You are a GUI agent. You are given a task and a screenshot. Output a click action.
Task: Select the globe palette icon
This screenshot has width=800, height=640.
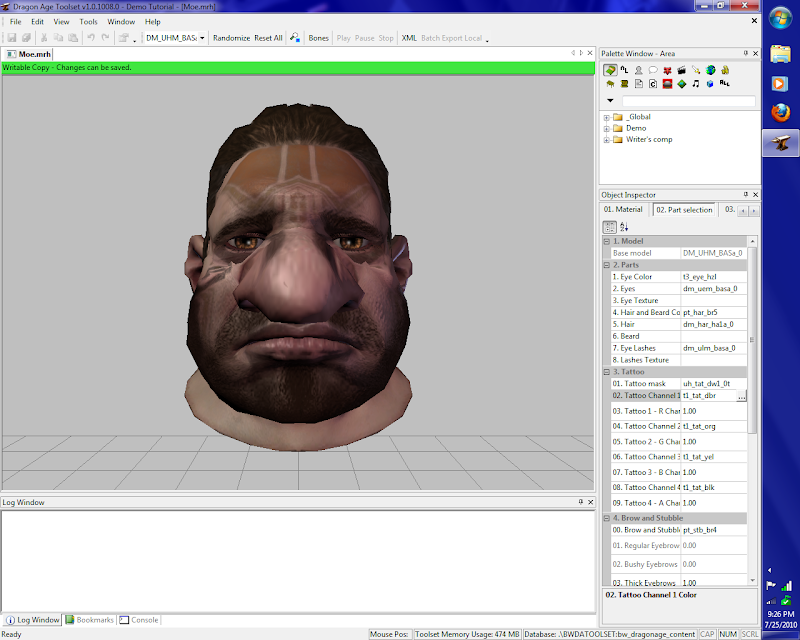710,70
